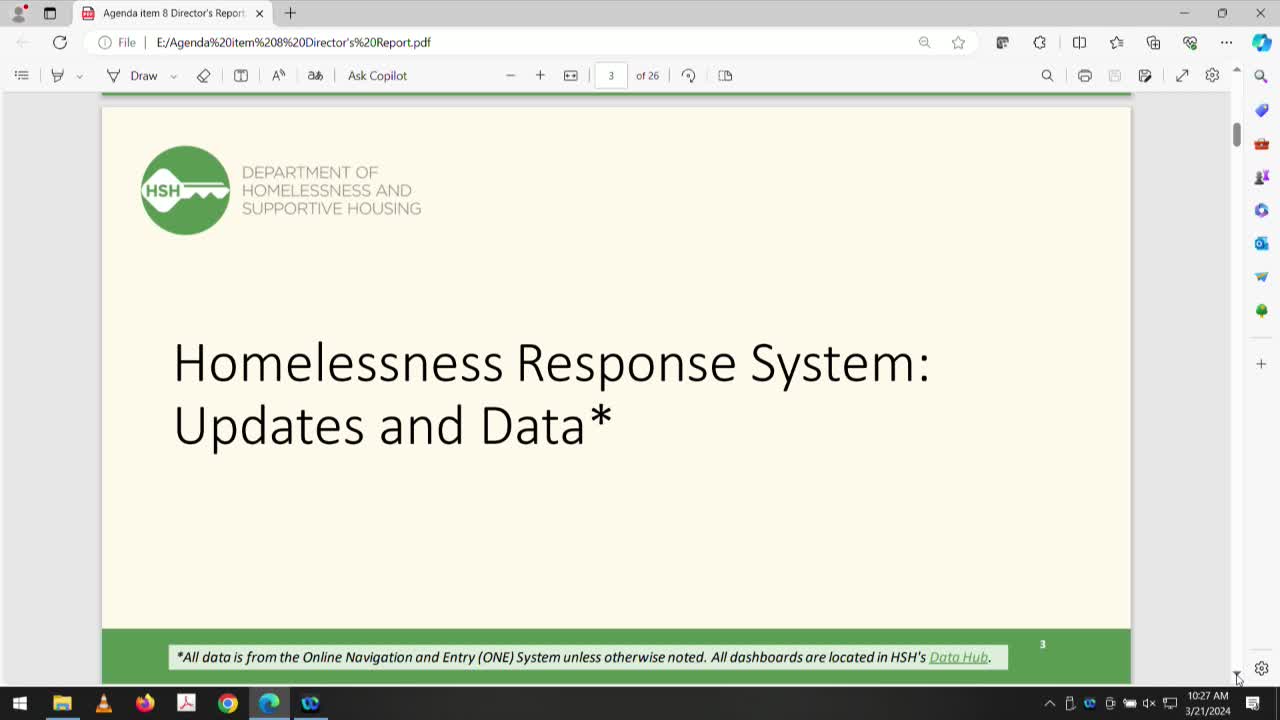
Task: Print the PDF document
Action: 1085,75
